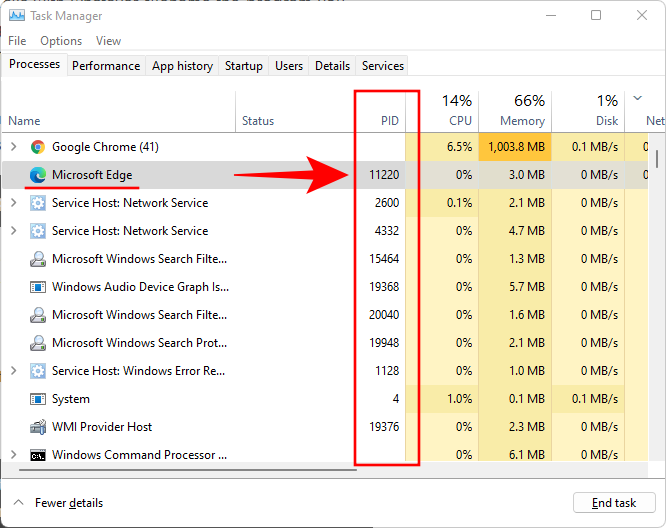Click the Windows Command Processor icon
The width and height of the screenshot is (666, 528).
pyautogui.click(x=38, y=455)
